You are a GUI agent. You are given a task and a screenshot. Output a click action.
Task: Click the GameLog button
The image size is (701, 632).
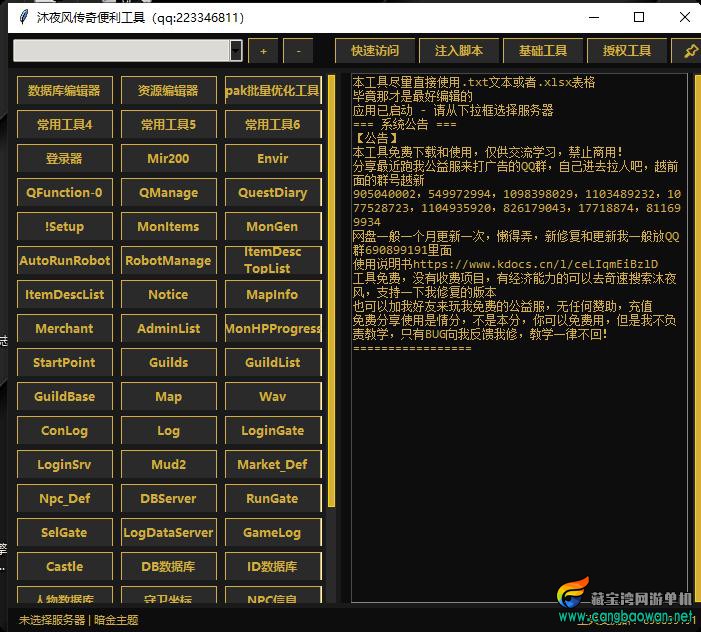273,532
